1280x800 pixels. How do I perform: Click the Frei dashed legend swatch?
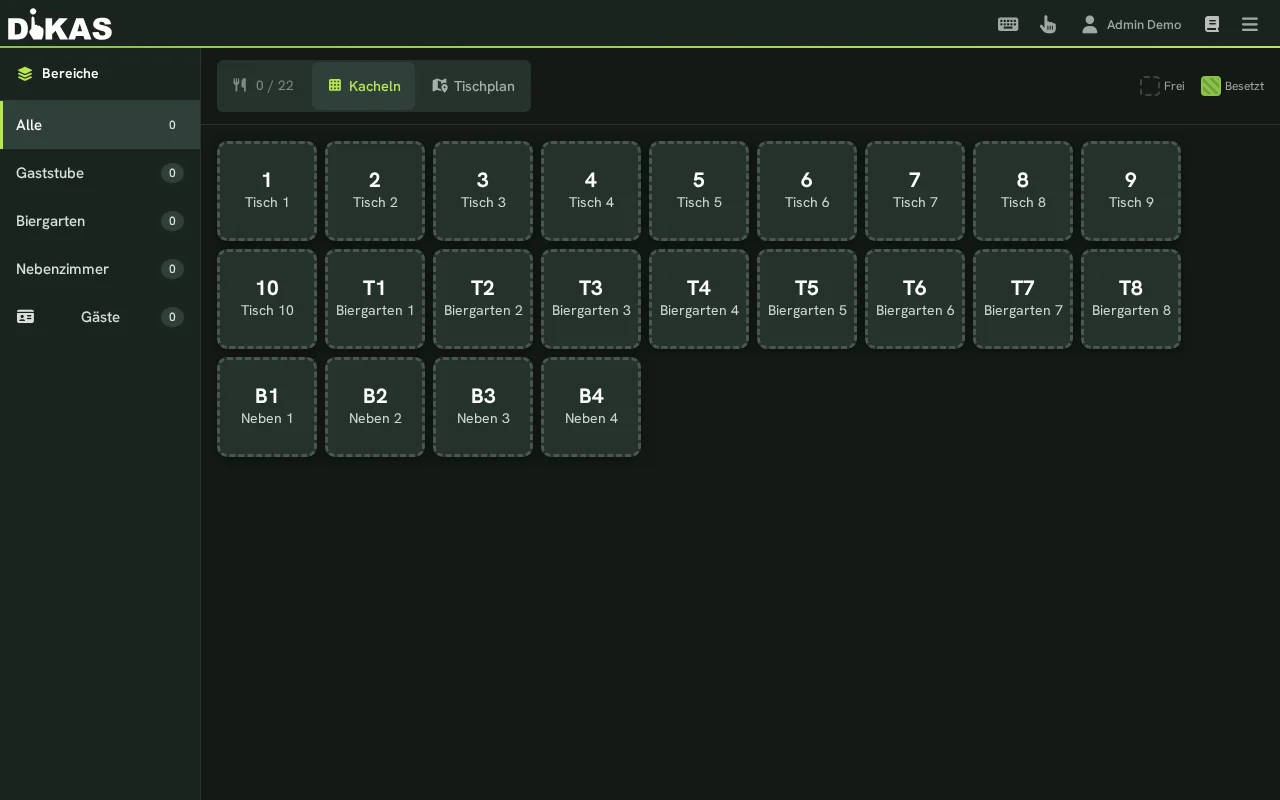click(x=1150, y=86)
